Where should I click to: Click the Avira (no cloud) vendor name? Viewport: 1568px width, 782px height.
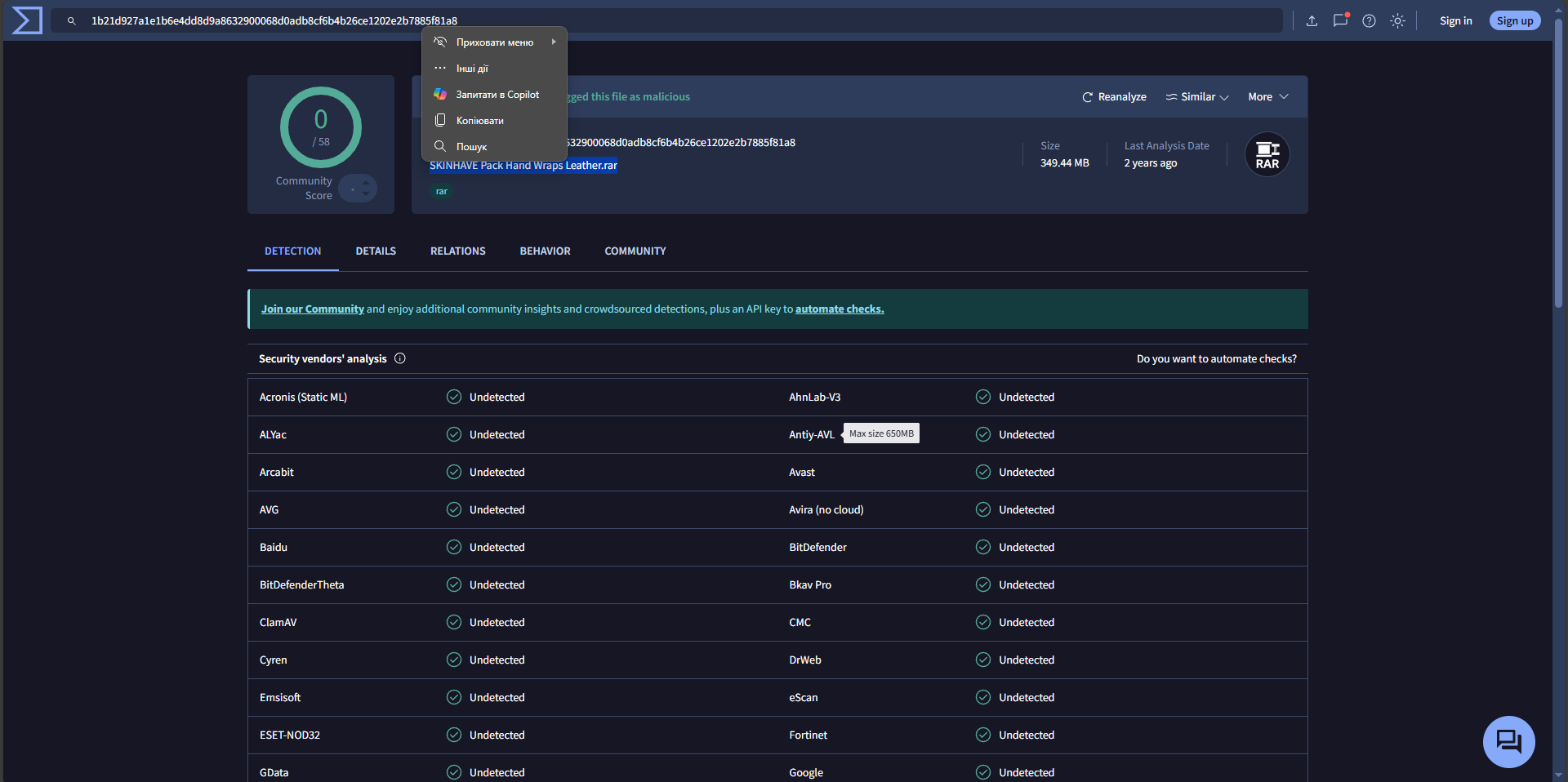pyautogui.click(x=826, y=510)
